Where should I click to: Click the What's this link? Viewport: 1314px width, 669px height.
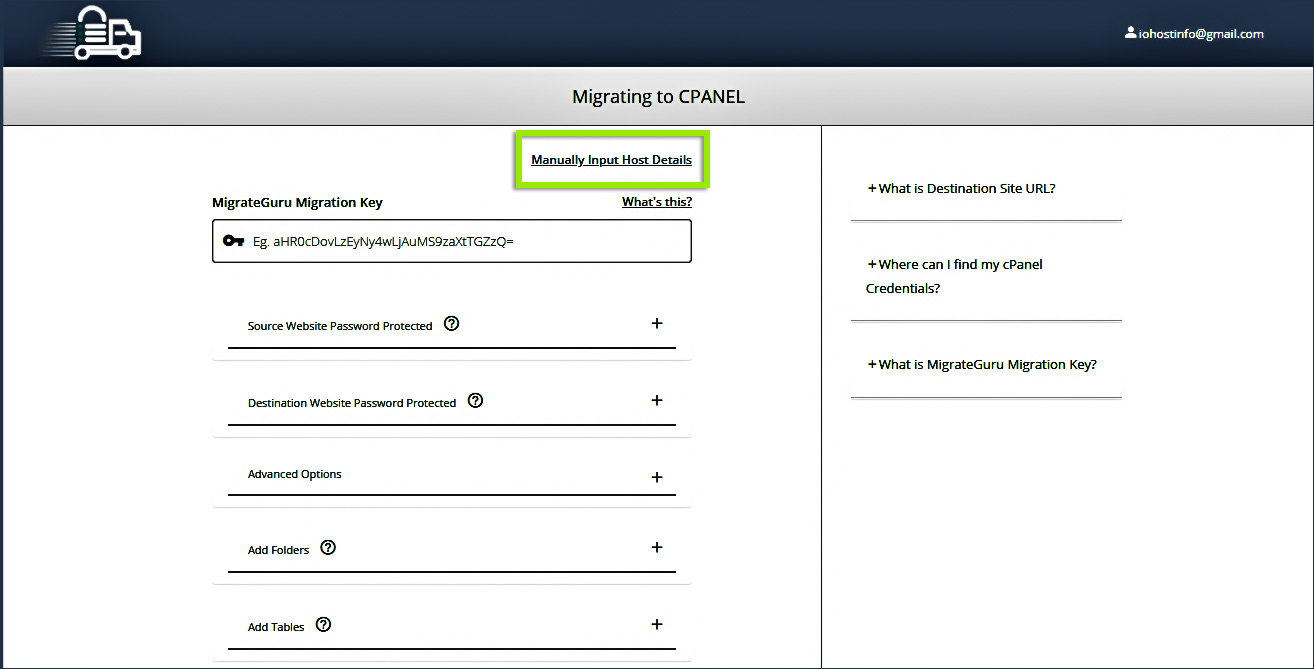click(656, 201)
